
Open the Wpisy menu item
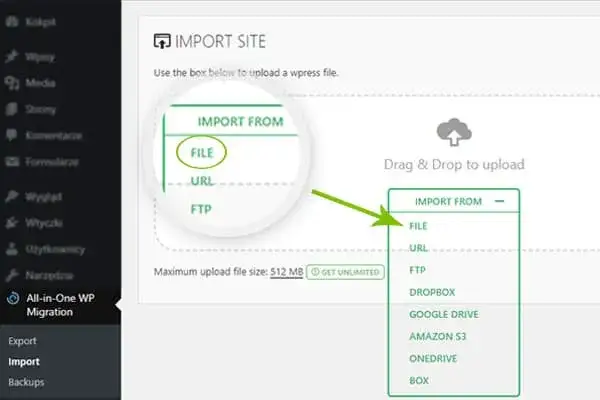point(40,57)
